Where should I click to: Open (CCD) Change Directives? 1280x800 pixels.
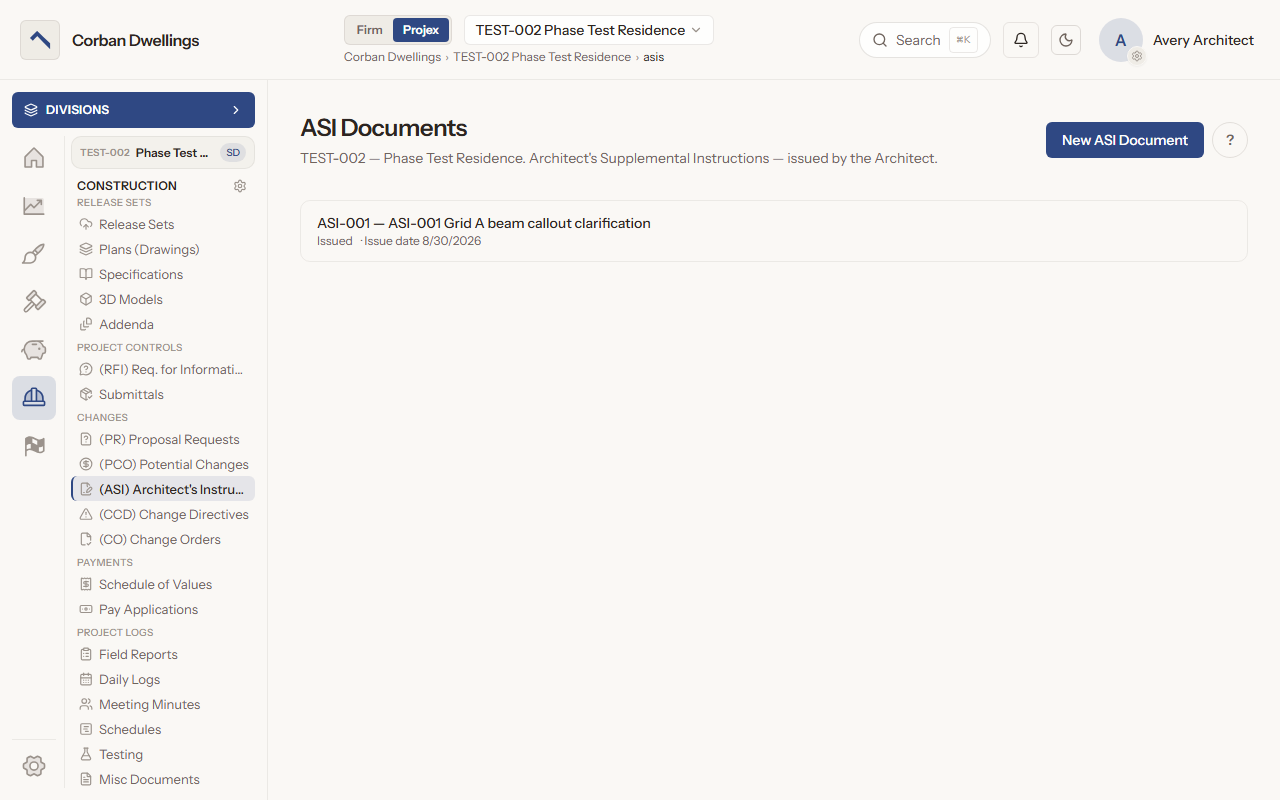click(163, 515)
